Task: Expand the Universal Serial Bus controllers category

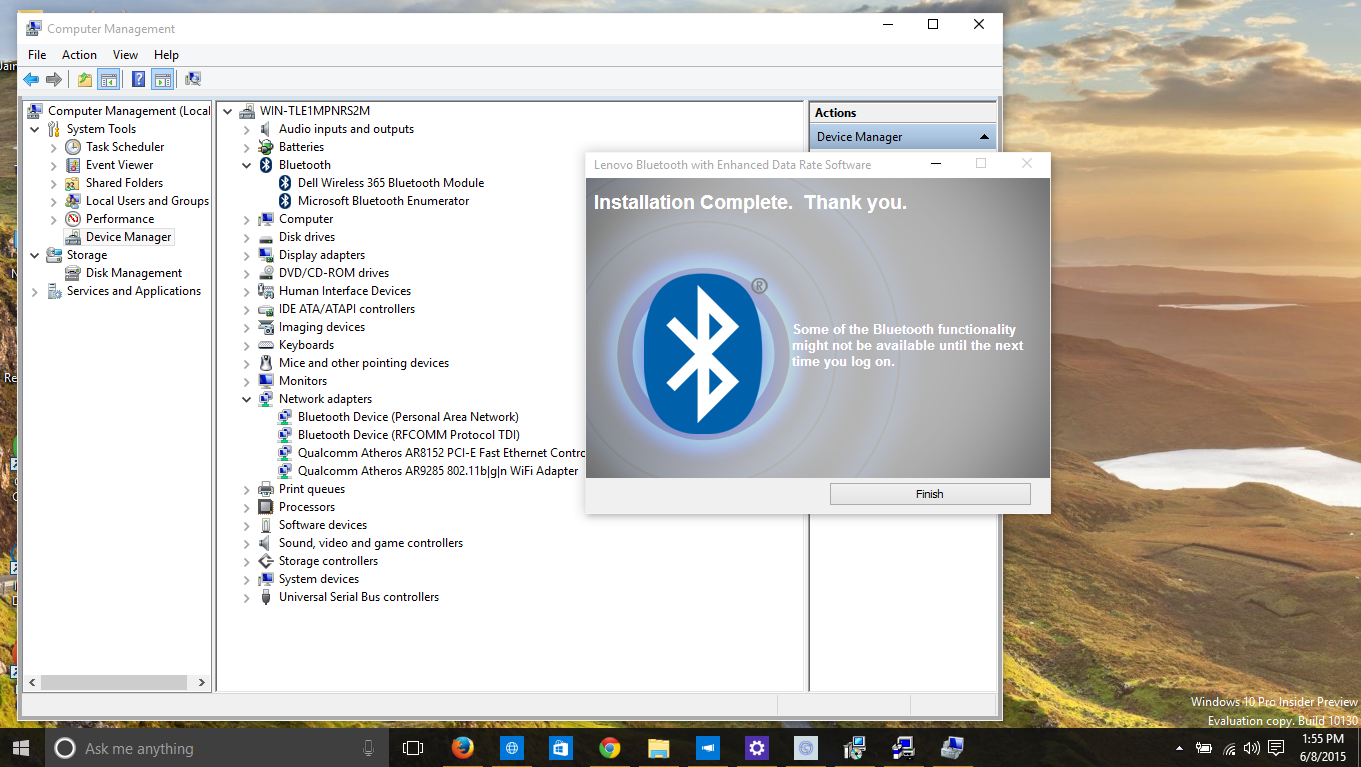Action: tap(247, 597)
